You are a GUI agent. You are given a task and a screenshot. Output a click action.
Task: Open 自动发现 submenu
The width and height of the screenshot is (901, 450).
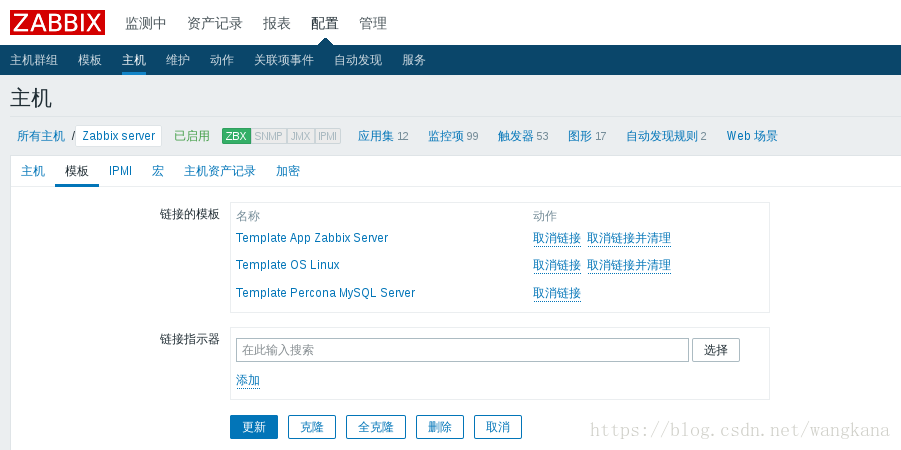pyautogui.click(x=358, y=60)
